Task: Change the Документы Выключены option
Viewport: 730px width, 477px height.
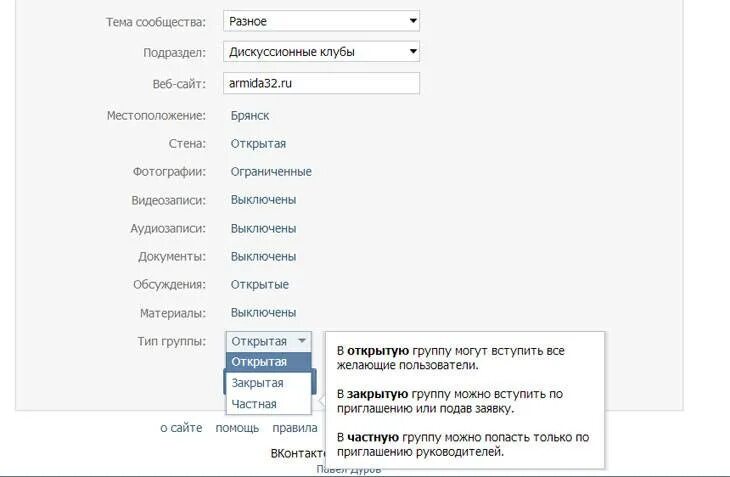Action: point(264,256)
